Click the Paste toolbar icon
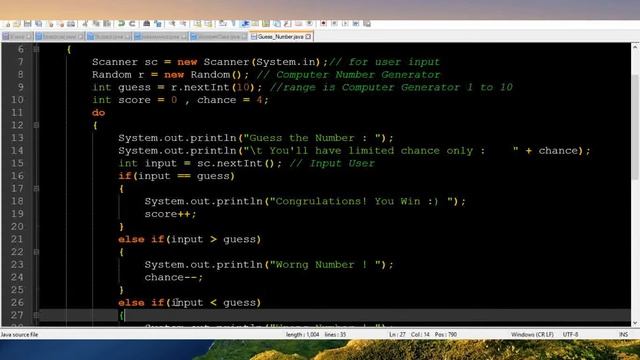 click(x=107, y=24)
